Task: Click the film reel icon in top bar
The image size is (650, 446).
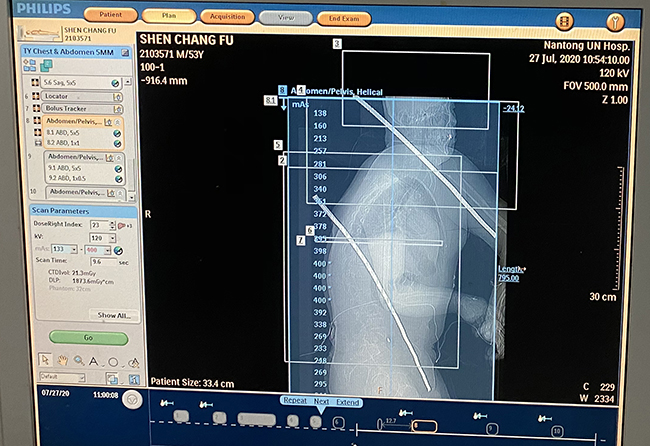Action: [x=565, y=19]
